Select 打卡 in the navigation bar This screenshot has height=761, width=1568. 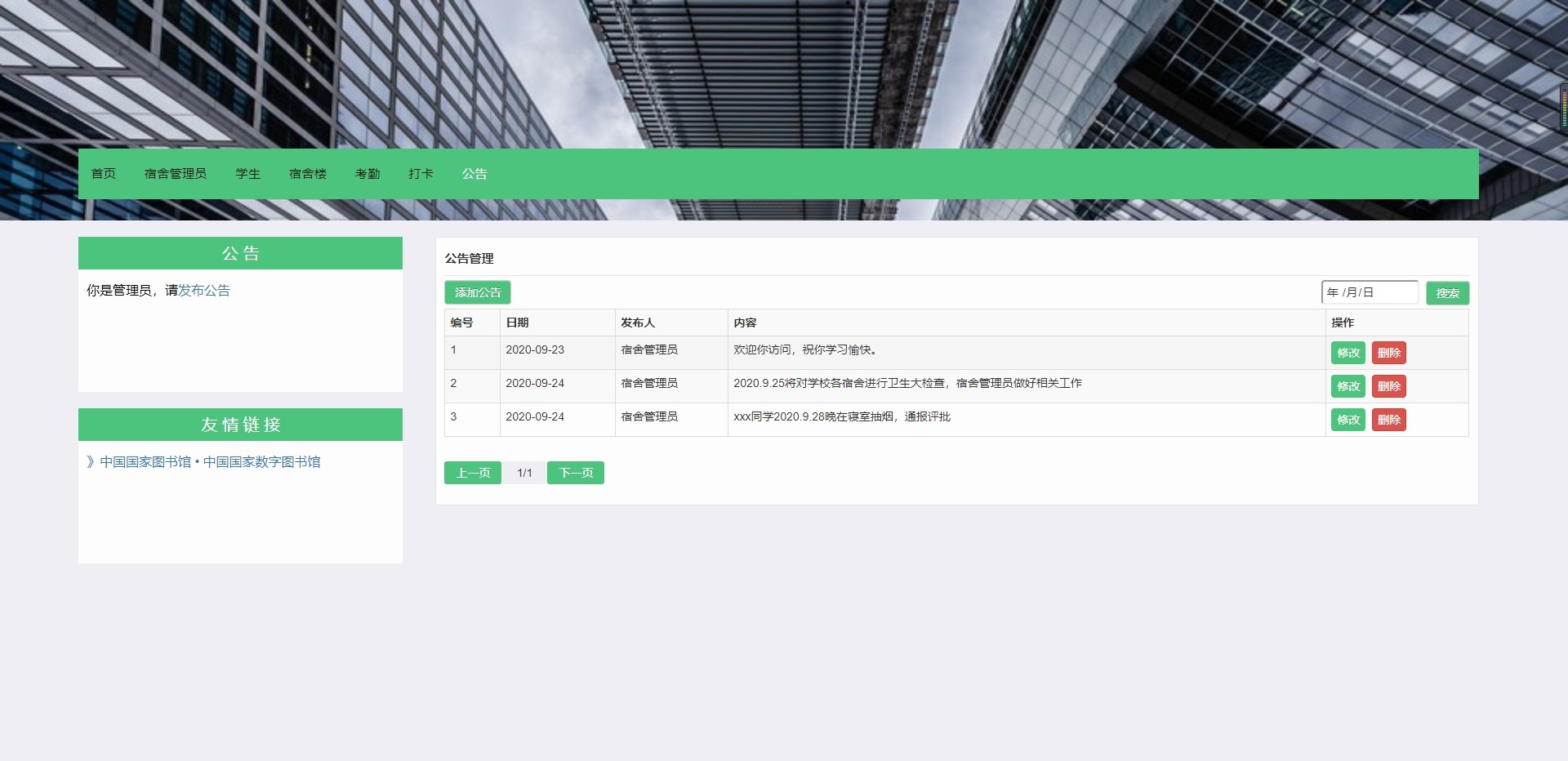[421, 174]
